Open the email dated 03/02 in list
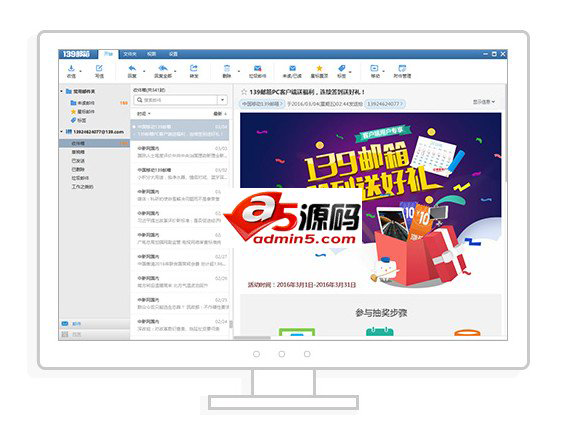The width and height of the screenshot is (584, 436). pos(180,174)
